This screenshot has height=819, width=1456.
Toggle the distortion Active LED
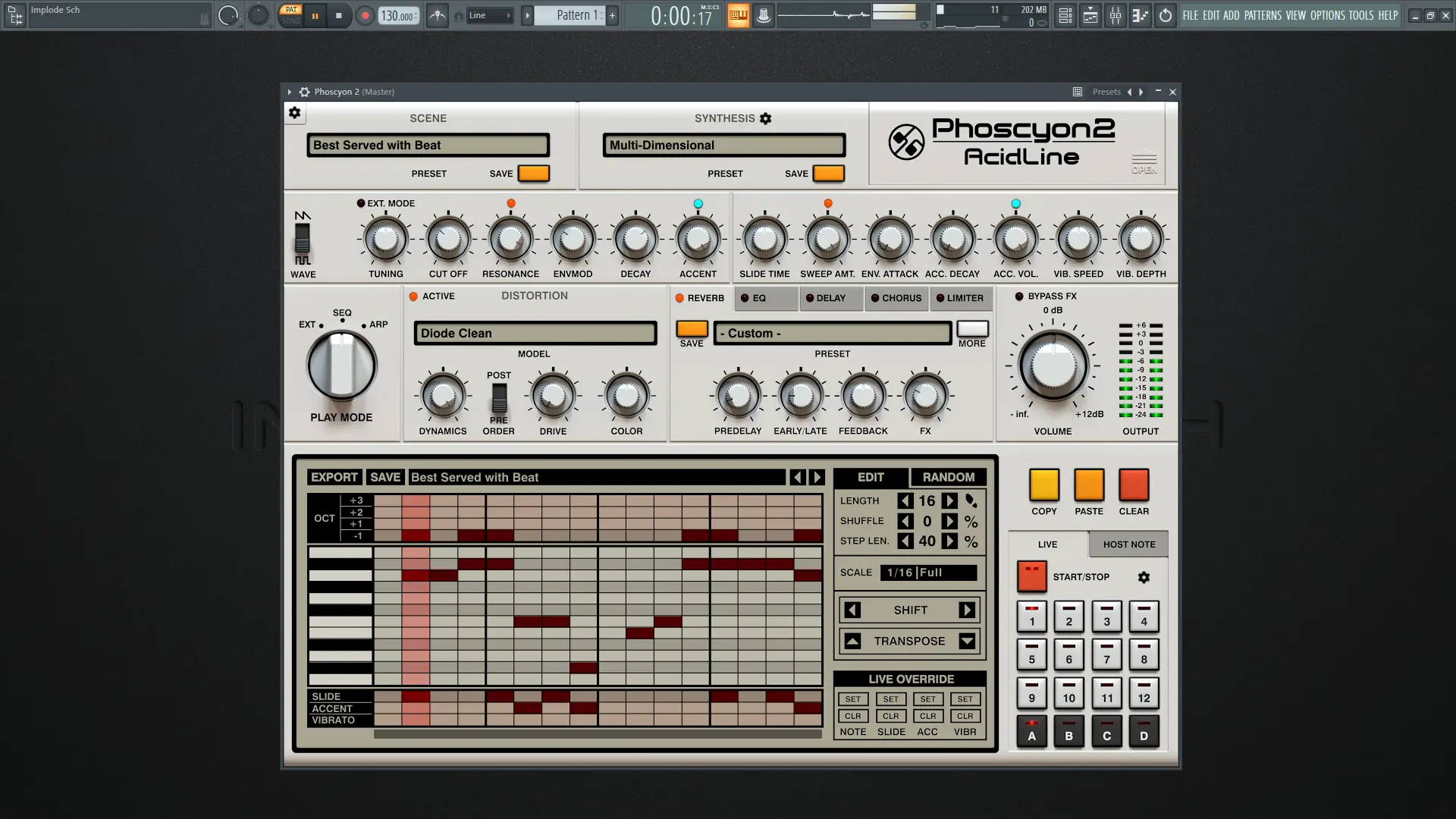tap(413, 297)
